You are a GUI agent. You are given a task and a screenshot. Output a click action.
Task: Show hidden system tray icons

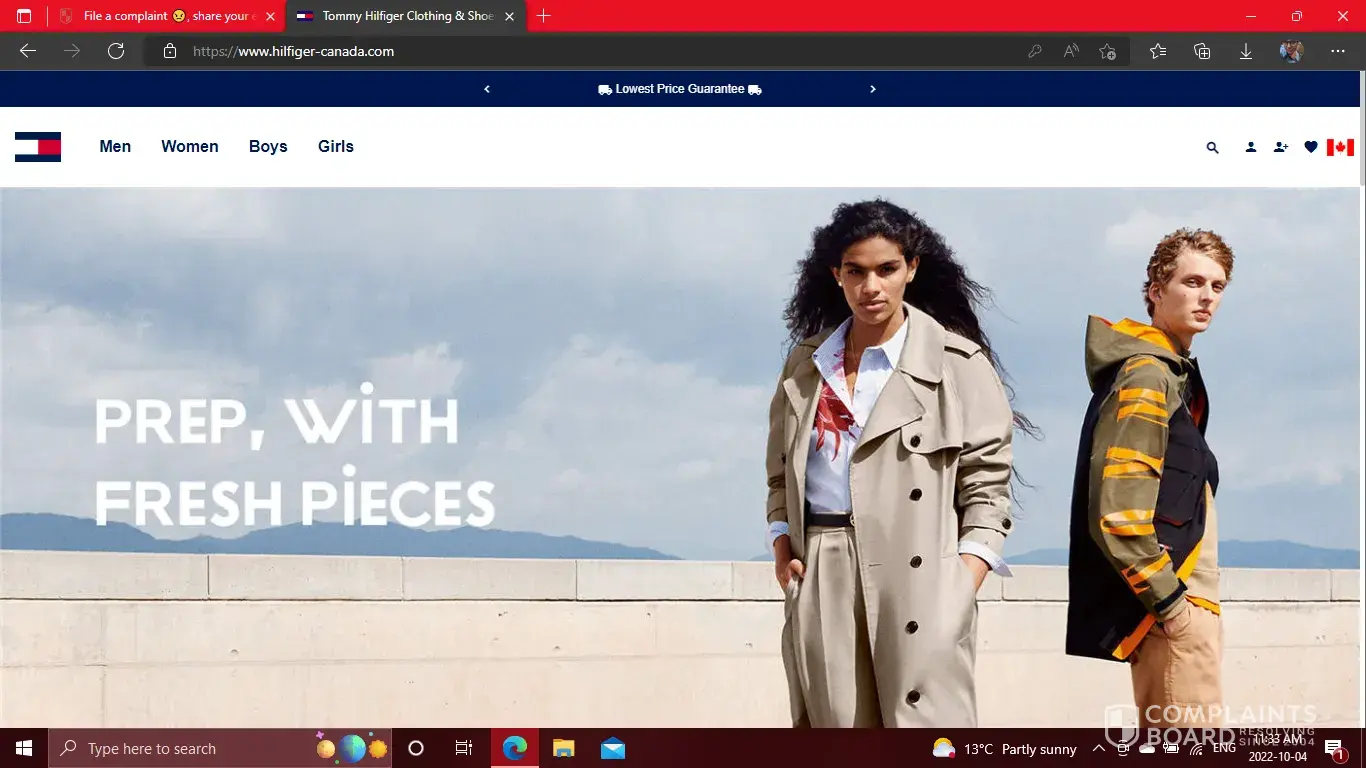[x=1099, y=748]
